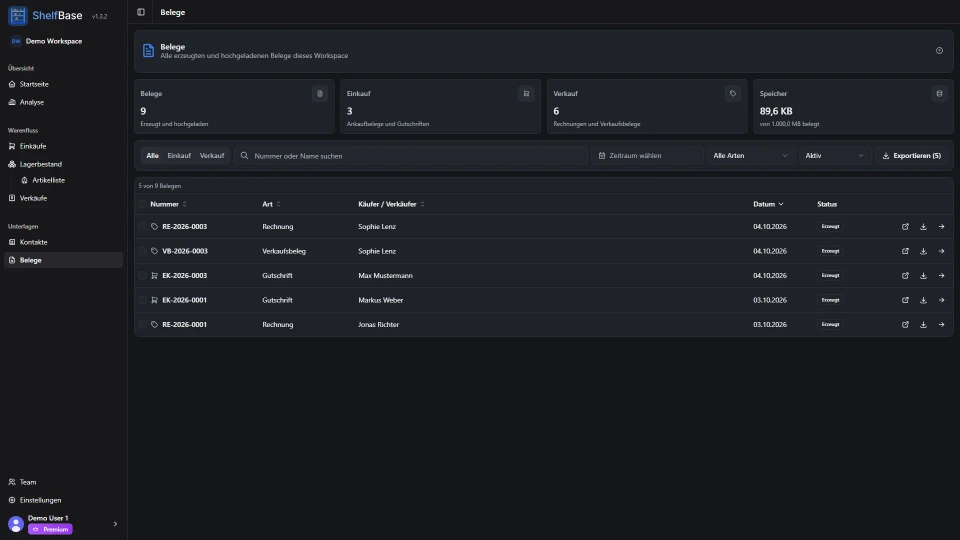The width and height of the screenshot is (960, 540).
Task: Download receipt RE-2026-0003
Action: (923, 227)
